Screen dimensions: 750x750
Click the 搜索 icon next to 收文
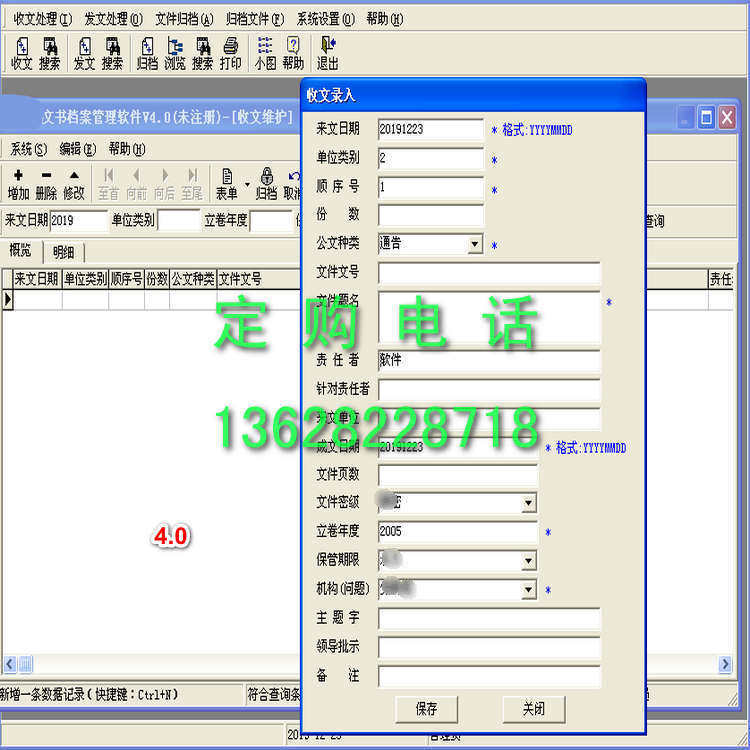coord(50,54)
